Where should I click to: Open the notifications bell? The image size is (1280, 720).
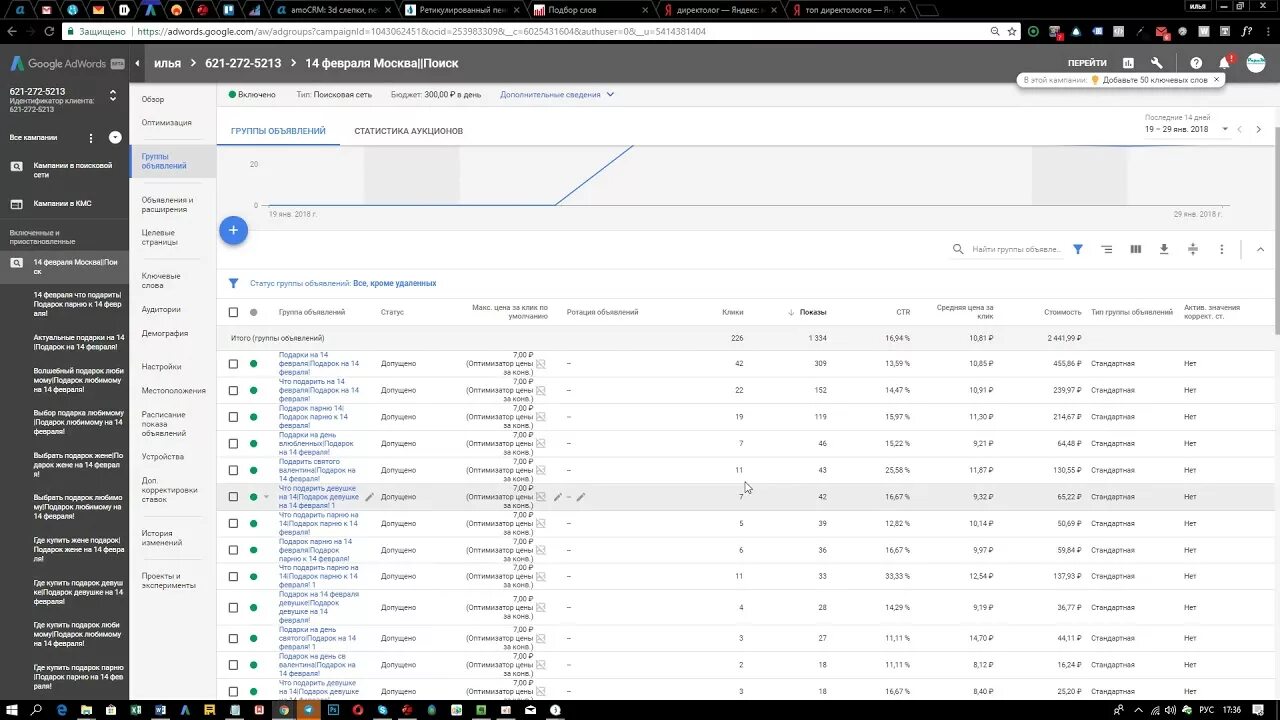pyautogui.click(x=1224, y=63)
